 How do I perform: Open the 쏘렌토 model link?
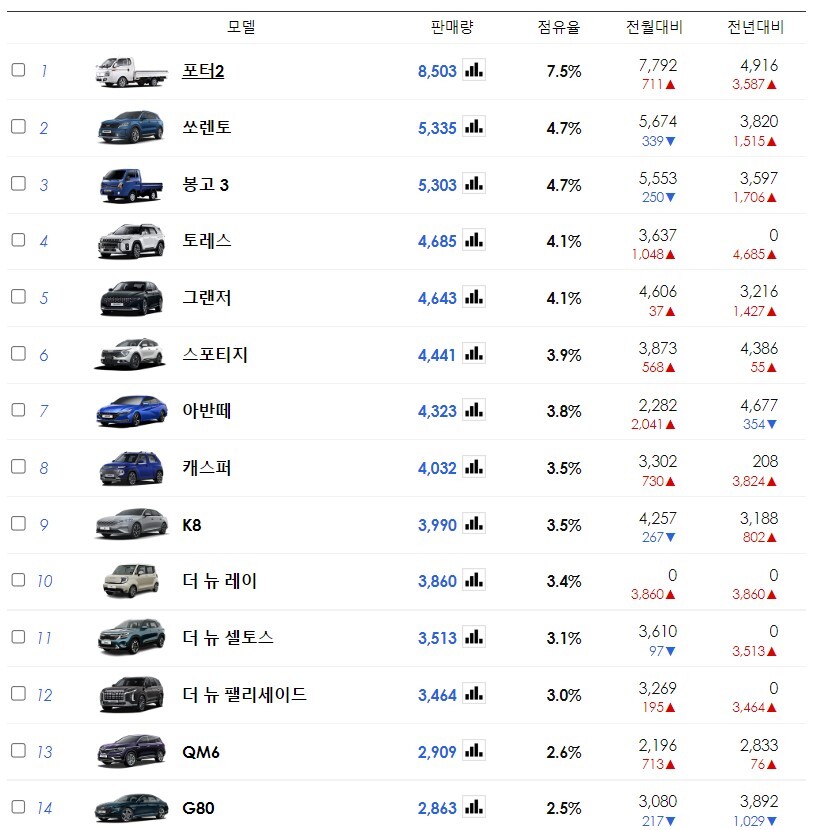[207, 128]
